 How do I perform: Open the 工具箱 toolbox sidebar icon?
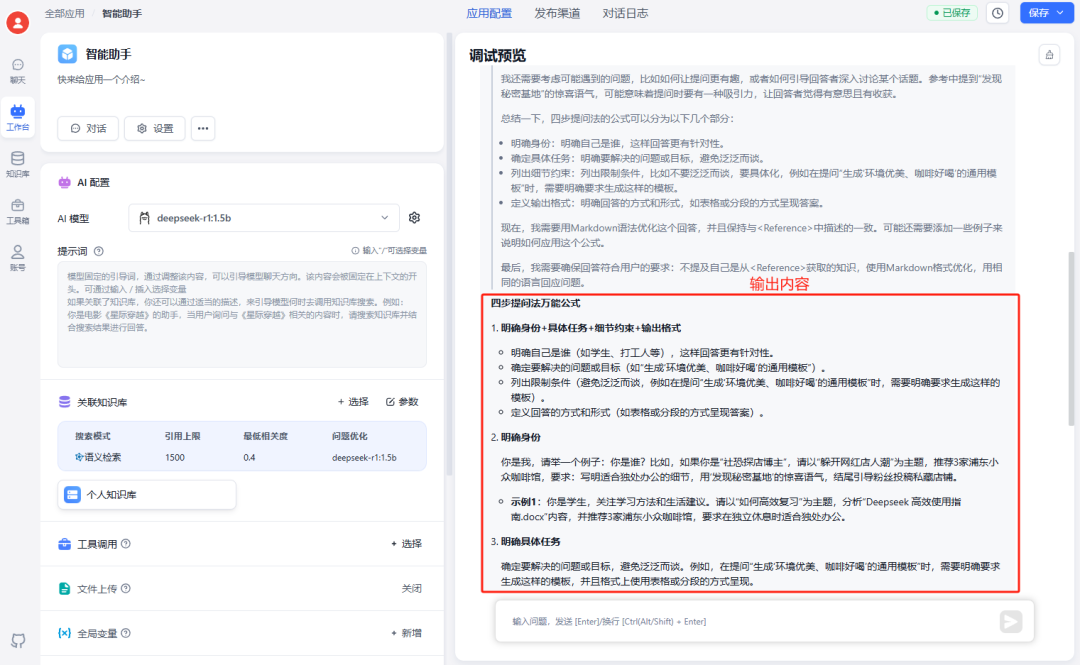18,212
